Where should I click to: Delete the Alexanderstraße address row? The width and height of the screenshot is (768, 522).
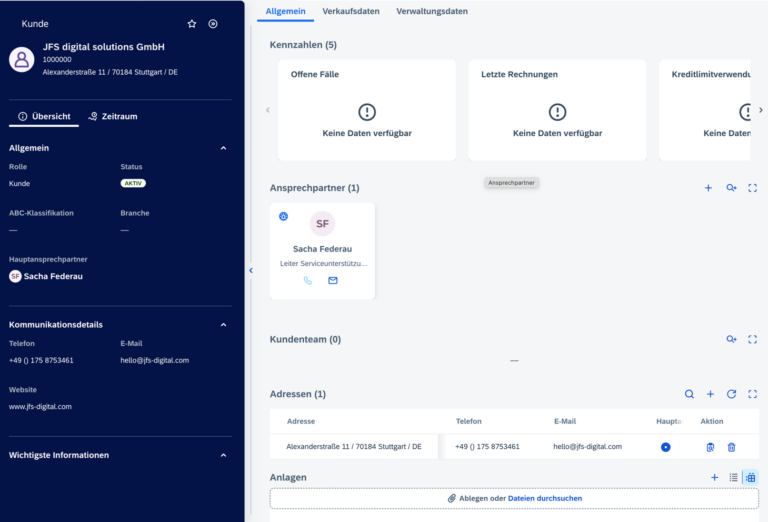(731, 447)
